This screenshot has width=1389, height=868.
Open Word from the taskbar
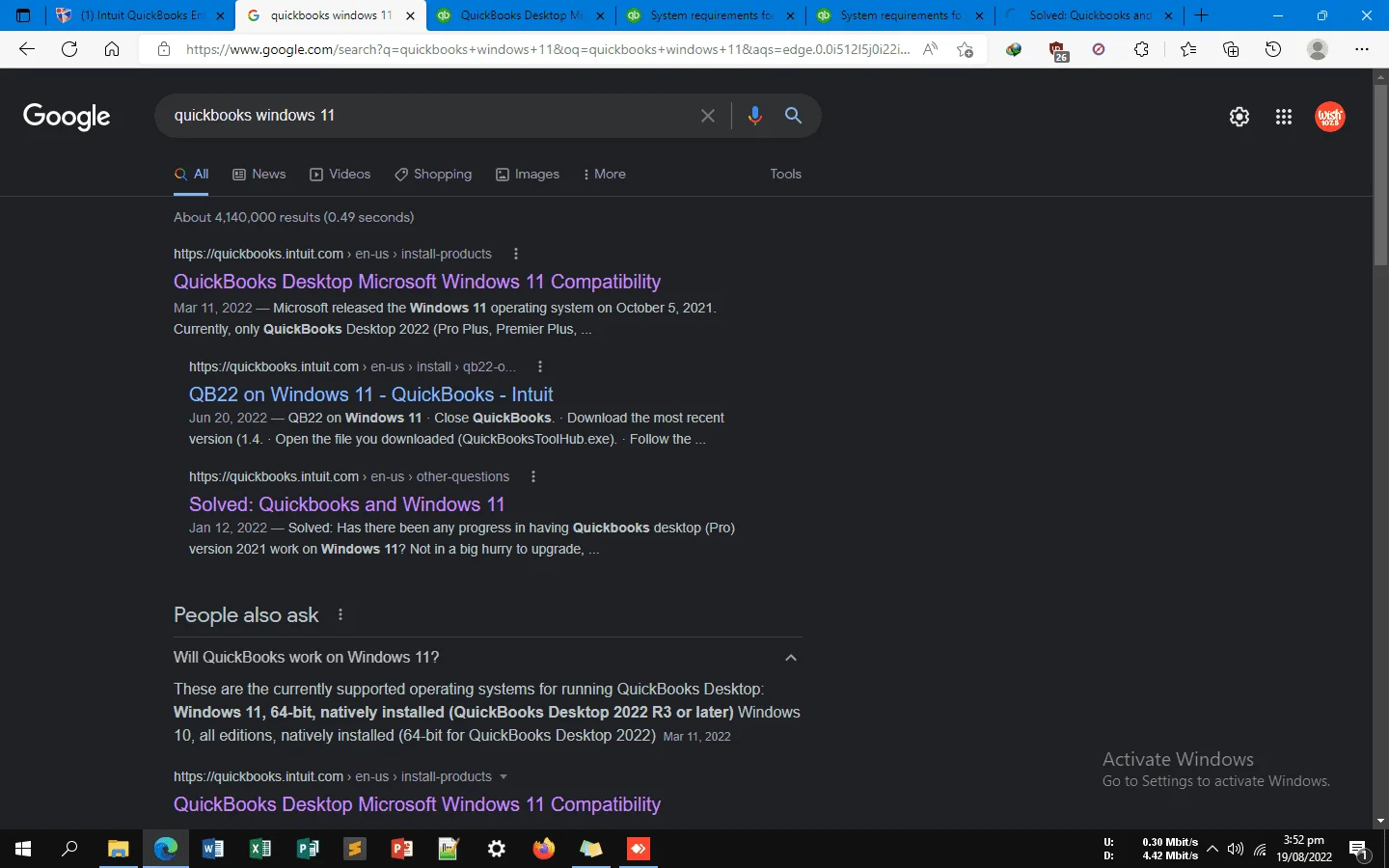(213, 849)
